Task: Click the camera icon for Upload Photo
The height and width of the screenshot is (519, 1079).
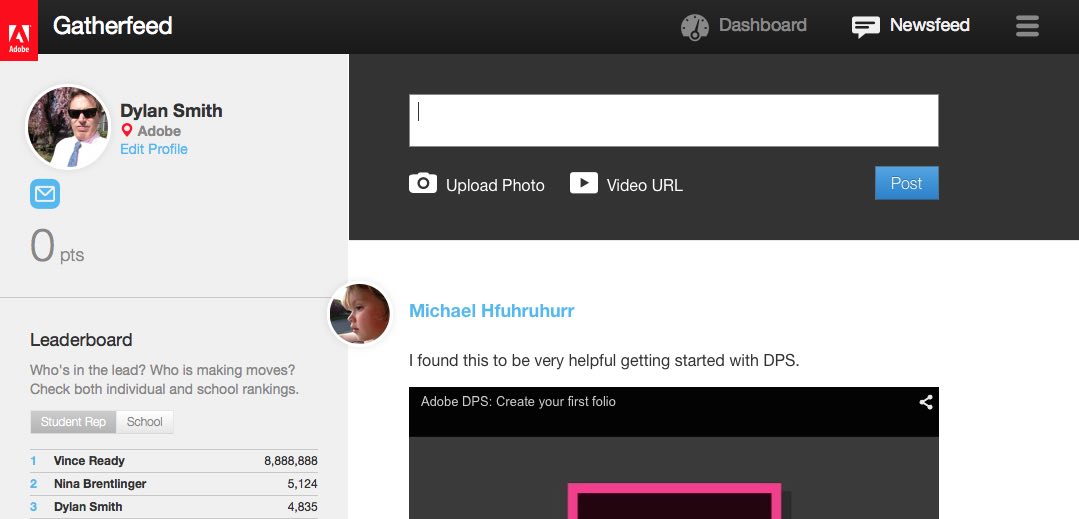Action: (423, 183)
